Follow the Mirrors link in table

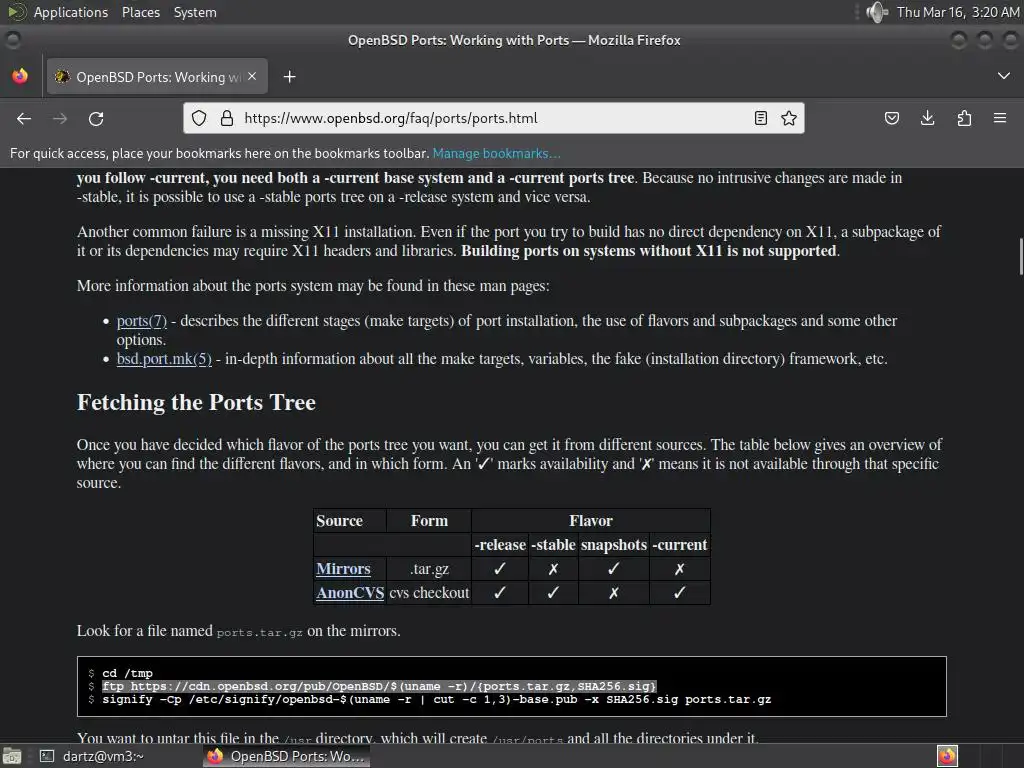[x=343, y=569]
